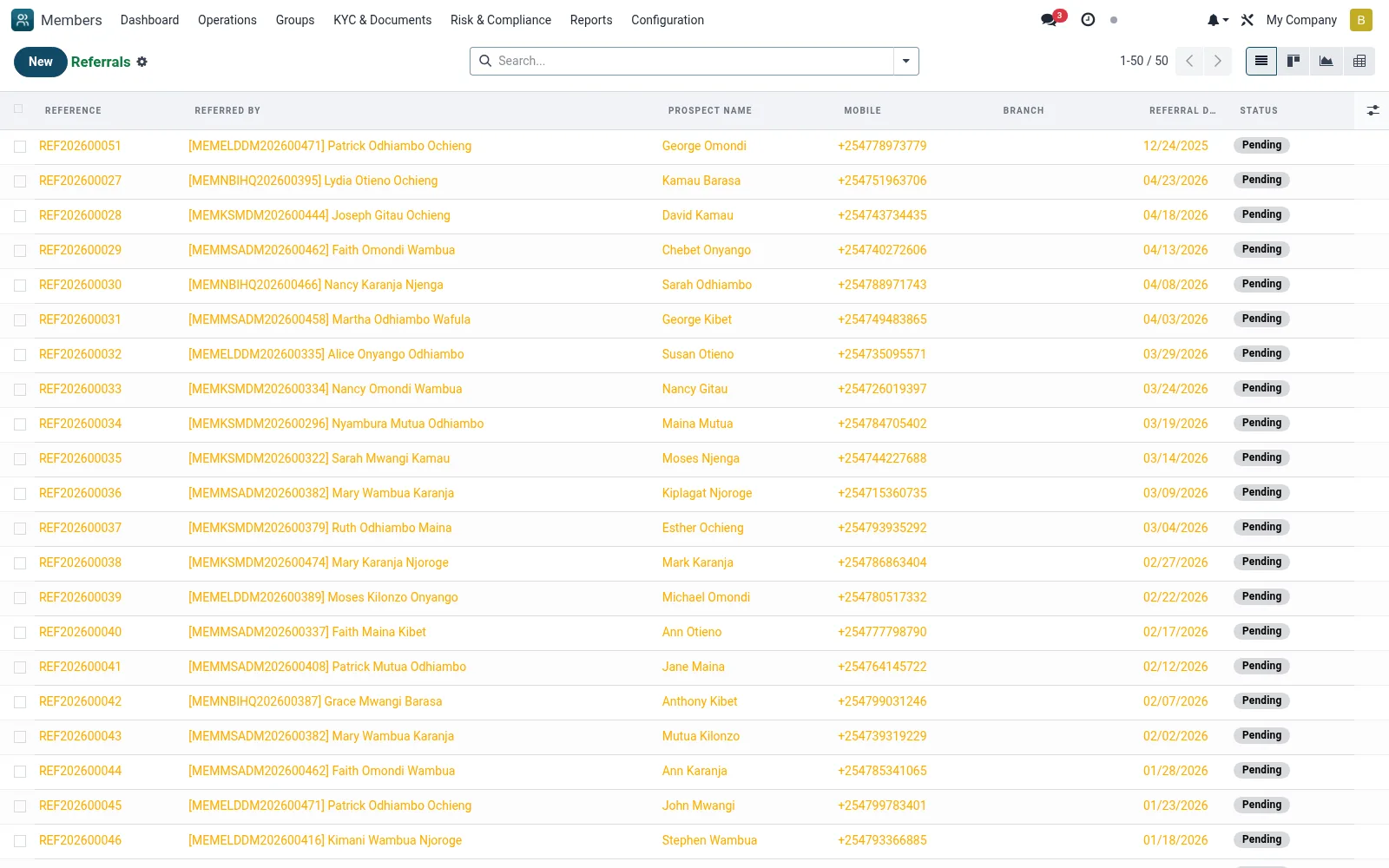This screenshot has width=1389, height=868.
Task: Click the Referrals breadcrumb title
Action: click(x=101, y=62)
